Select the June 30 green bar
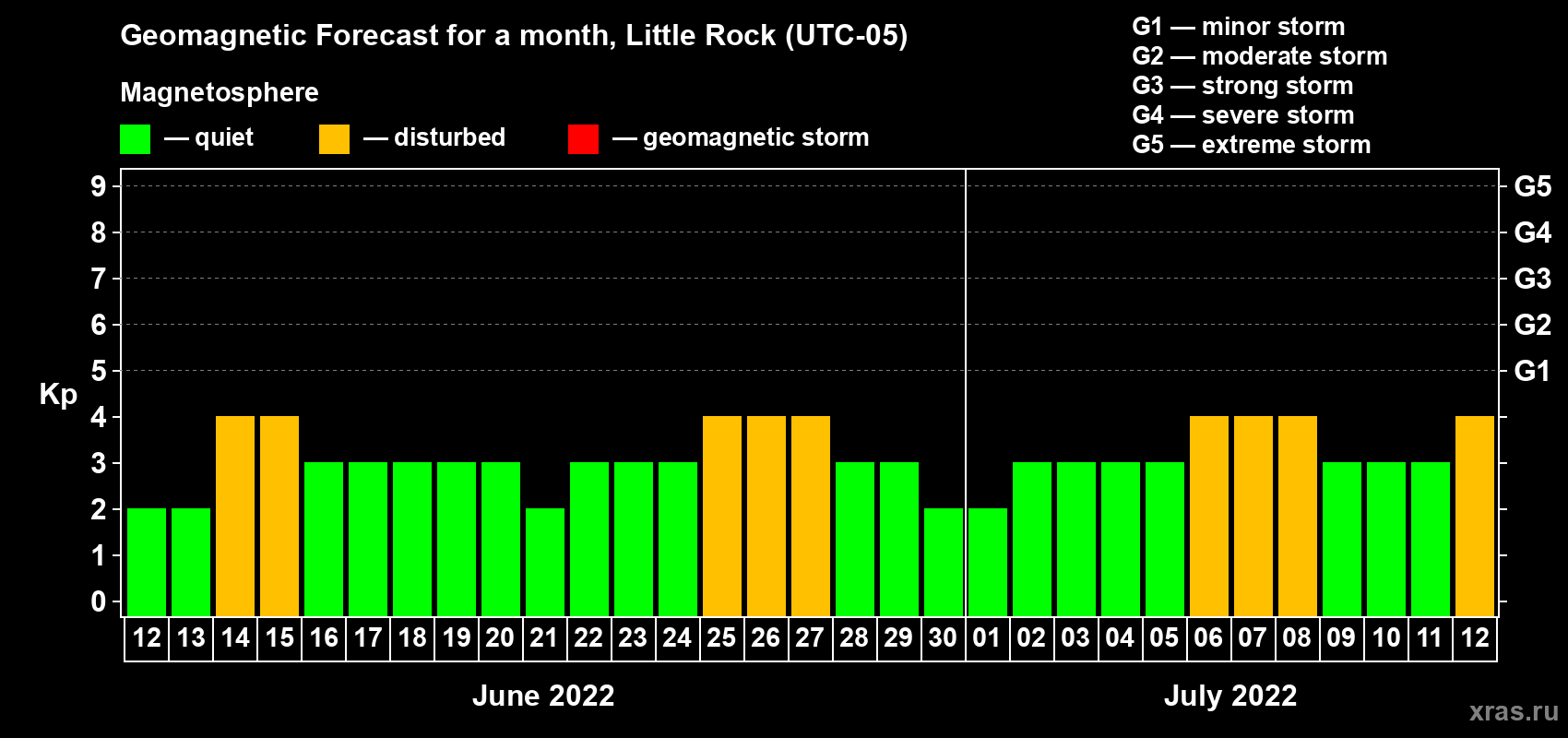Image resolution: width=1568 pixels, height=738 pixels. click(x=944, y=562)
